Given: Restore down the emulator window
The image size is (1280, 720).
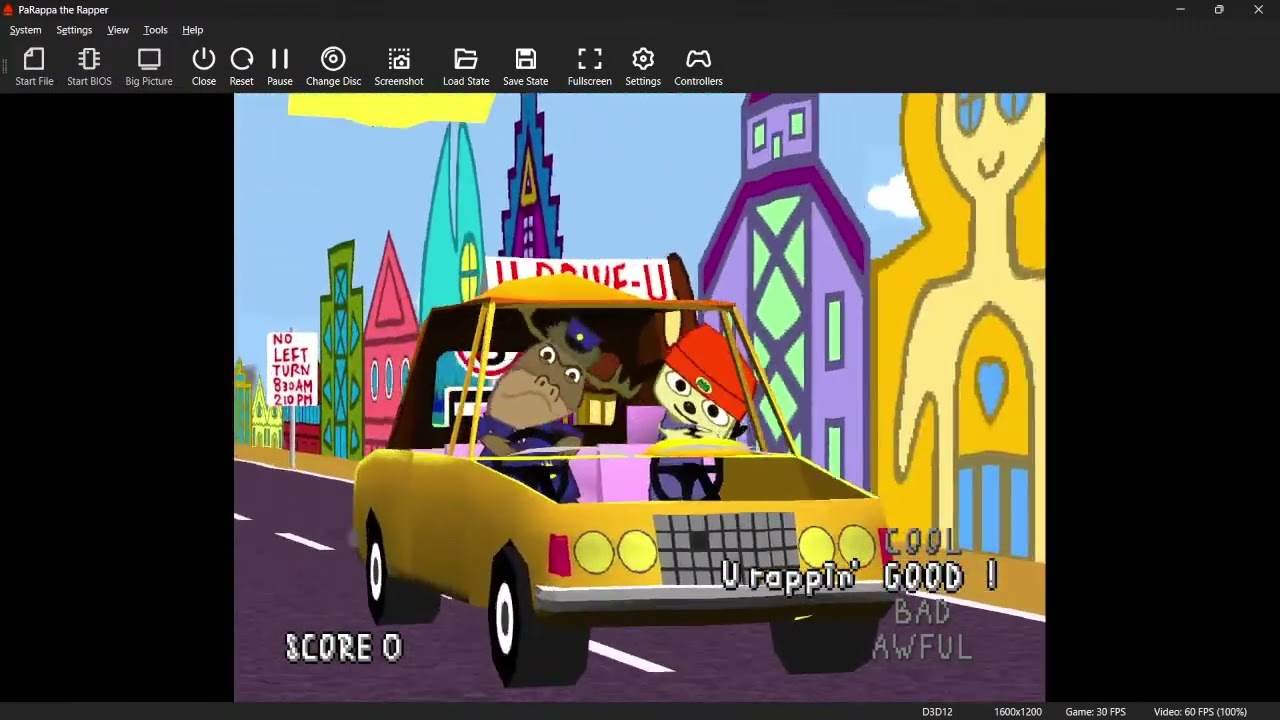Looking at the screenshot, I should click(1219, 10).
